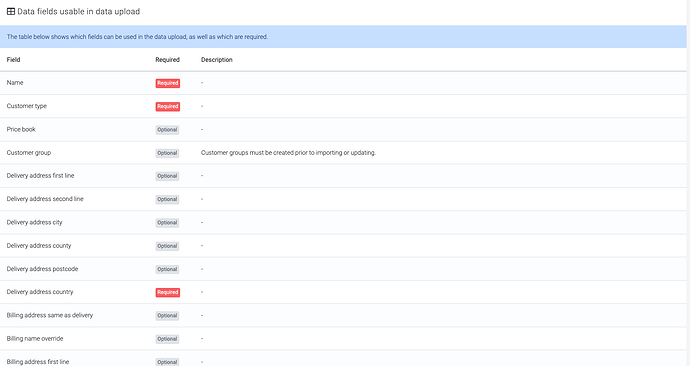The height and width of the screenshot is (366, 690).
Task: Click the Optional badge for Price book
Action: (x=167, y=130)
